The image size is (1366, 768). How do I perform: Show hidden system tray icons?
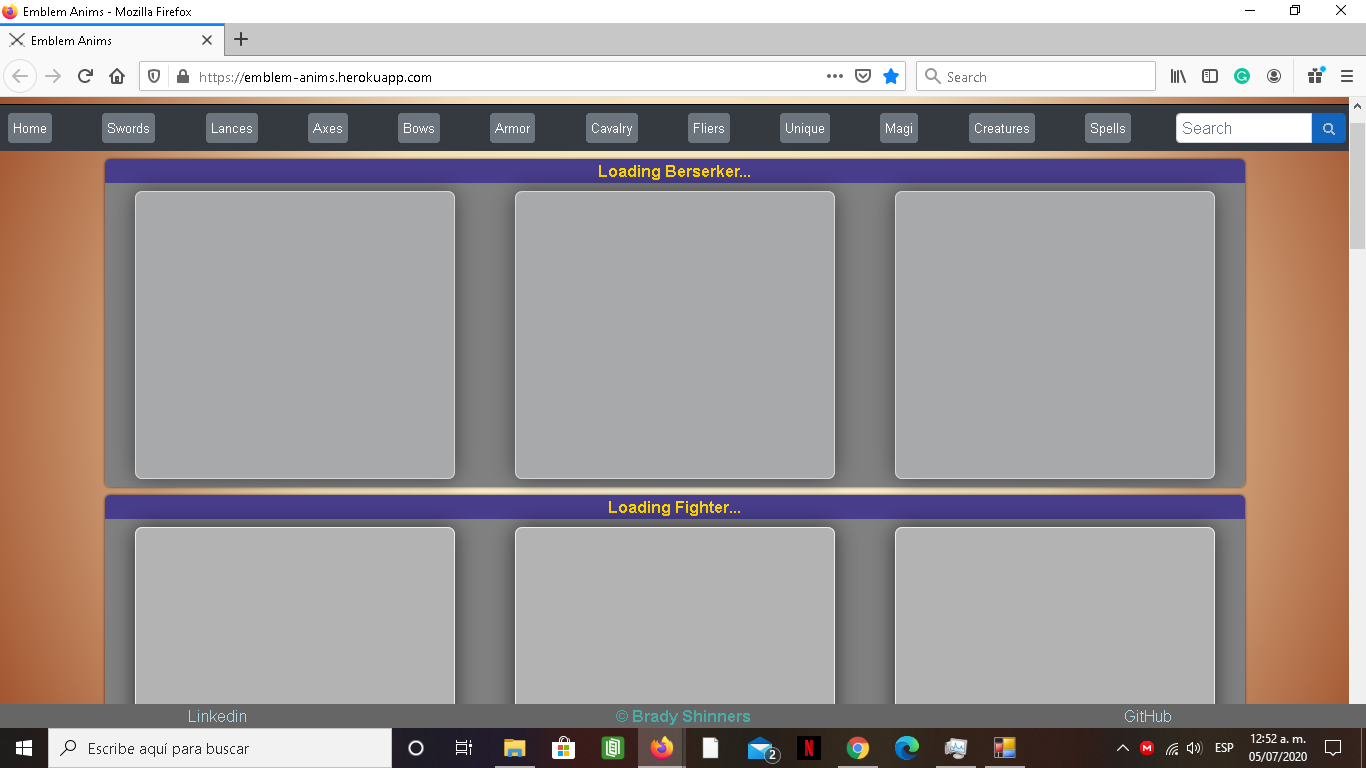point(1122,748)
